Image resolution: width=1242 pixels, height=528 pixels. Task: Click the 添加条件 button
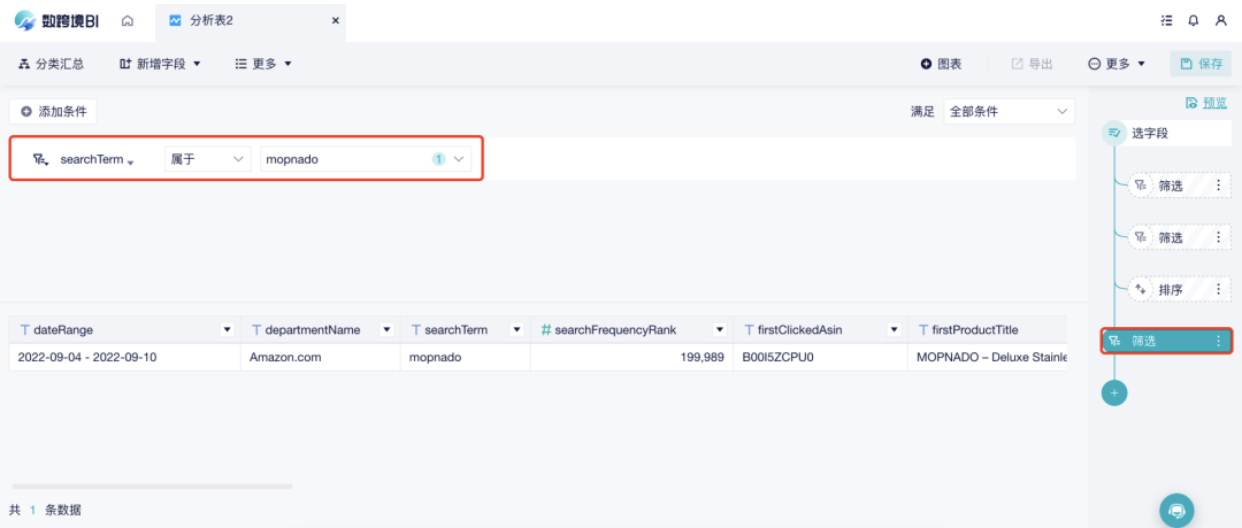point(53,111)
